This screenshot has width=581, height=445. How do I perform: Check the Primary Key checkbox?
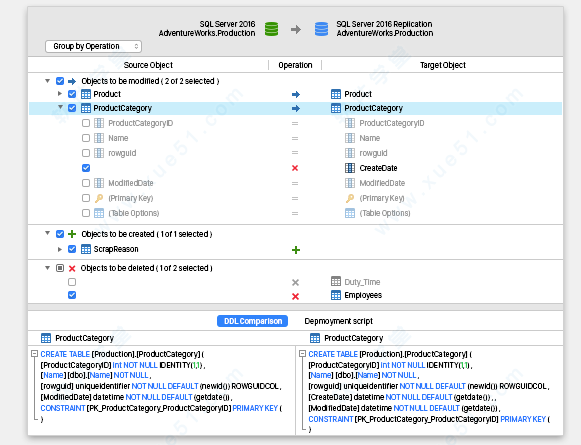click(x=86, y=198)
